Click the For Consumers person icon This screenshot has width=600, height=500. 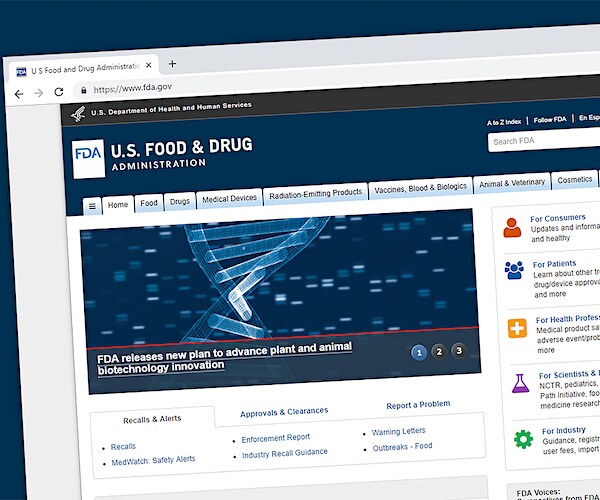(x=513, y=228)
